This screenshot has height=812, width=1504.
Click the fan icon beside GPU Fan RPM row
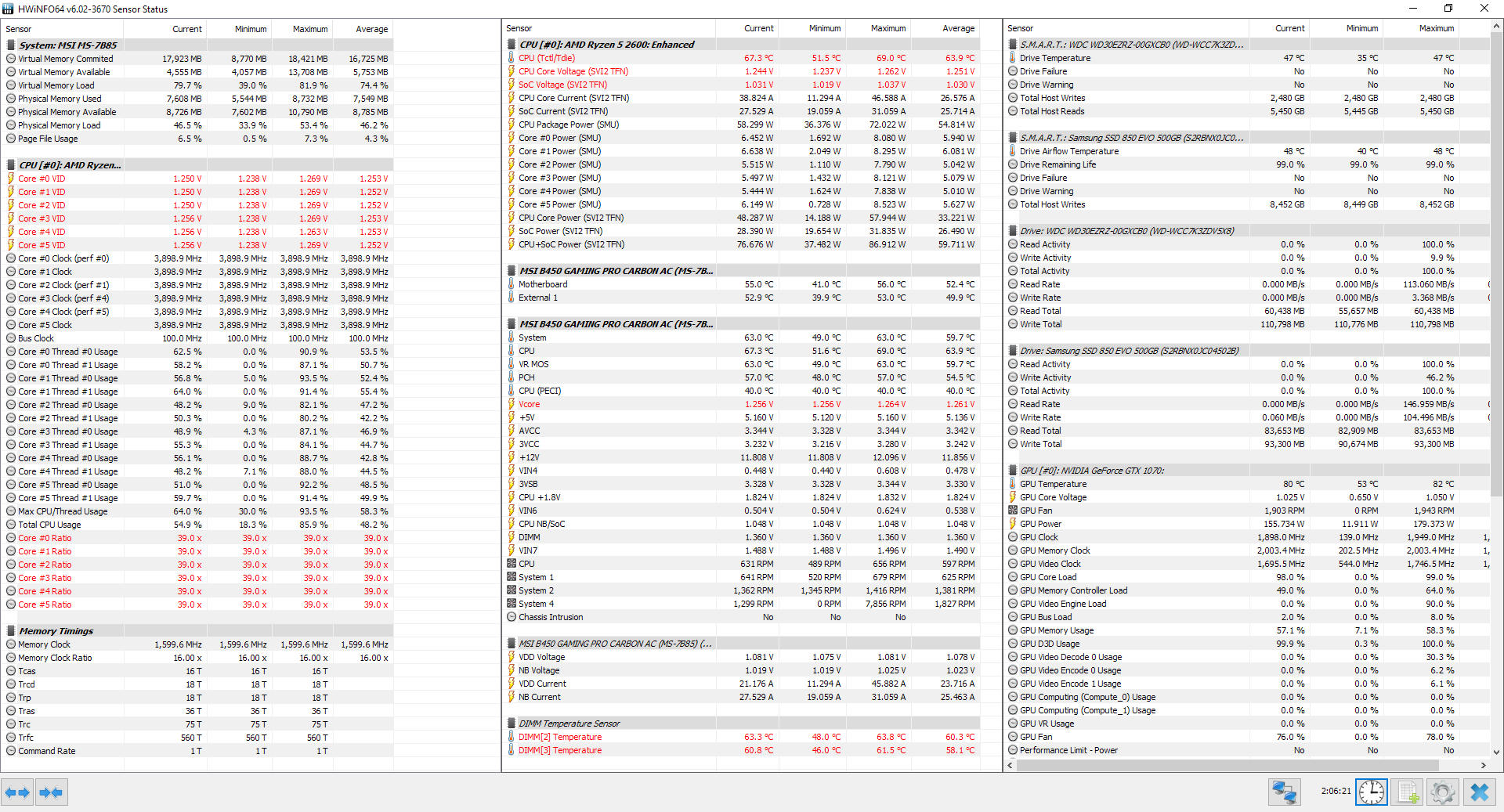[x=1013, y=511]
